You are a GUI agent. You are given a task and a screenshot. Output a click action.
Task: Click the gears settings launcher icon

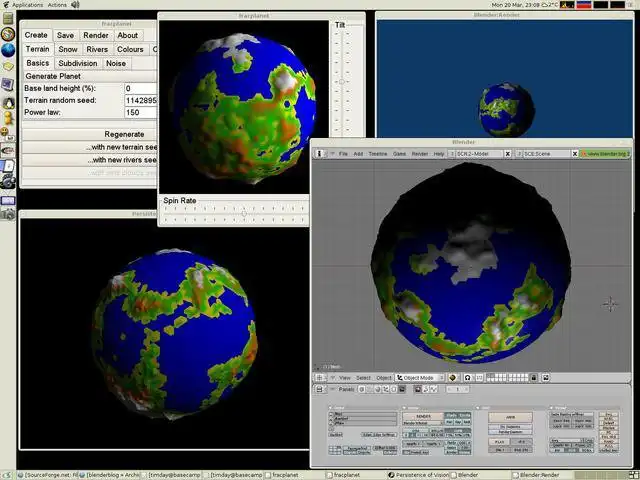point(8,181)
